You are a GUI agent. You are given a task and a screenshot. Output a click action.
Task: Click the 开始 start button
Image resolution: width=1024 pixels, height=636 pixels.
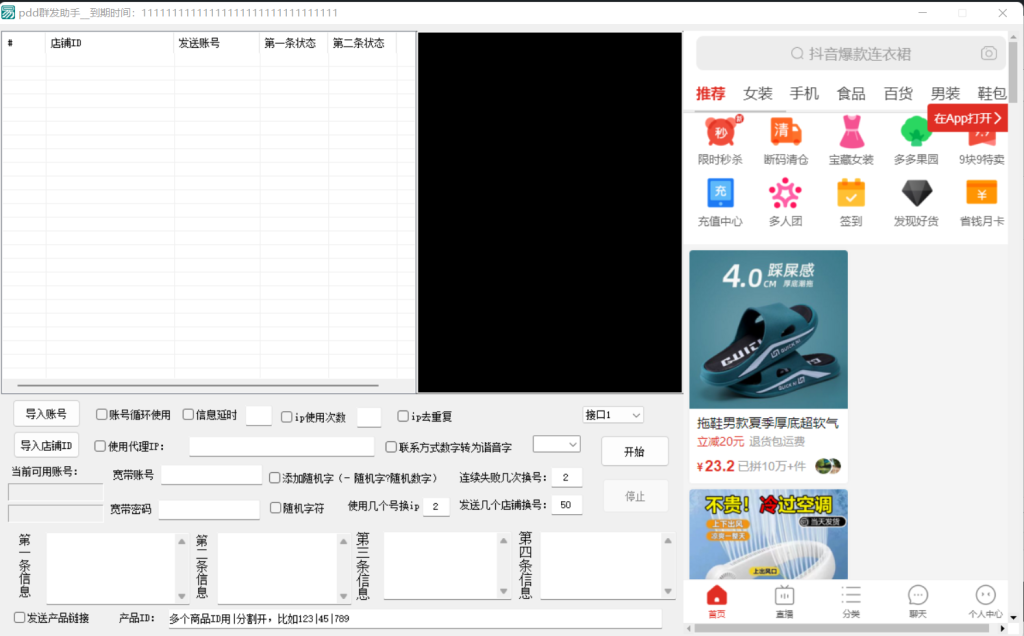click(634, 451)
